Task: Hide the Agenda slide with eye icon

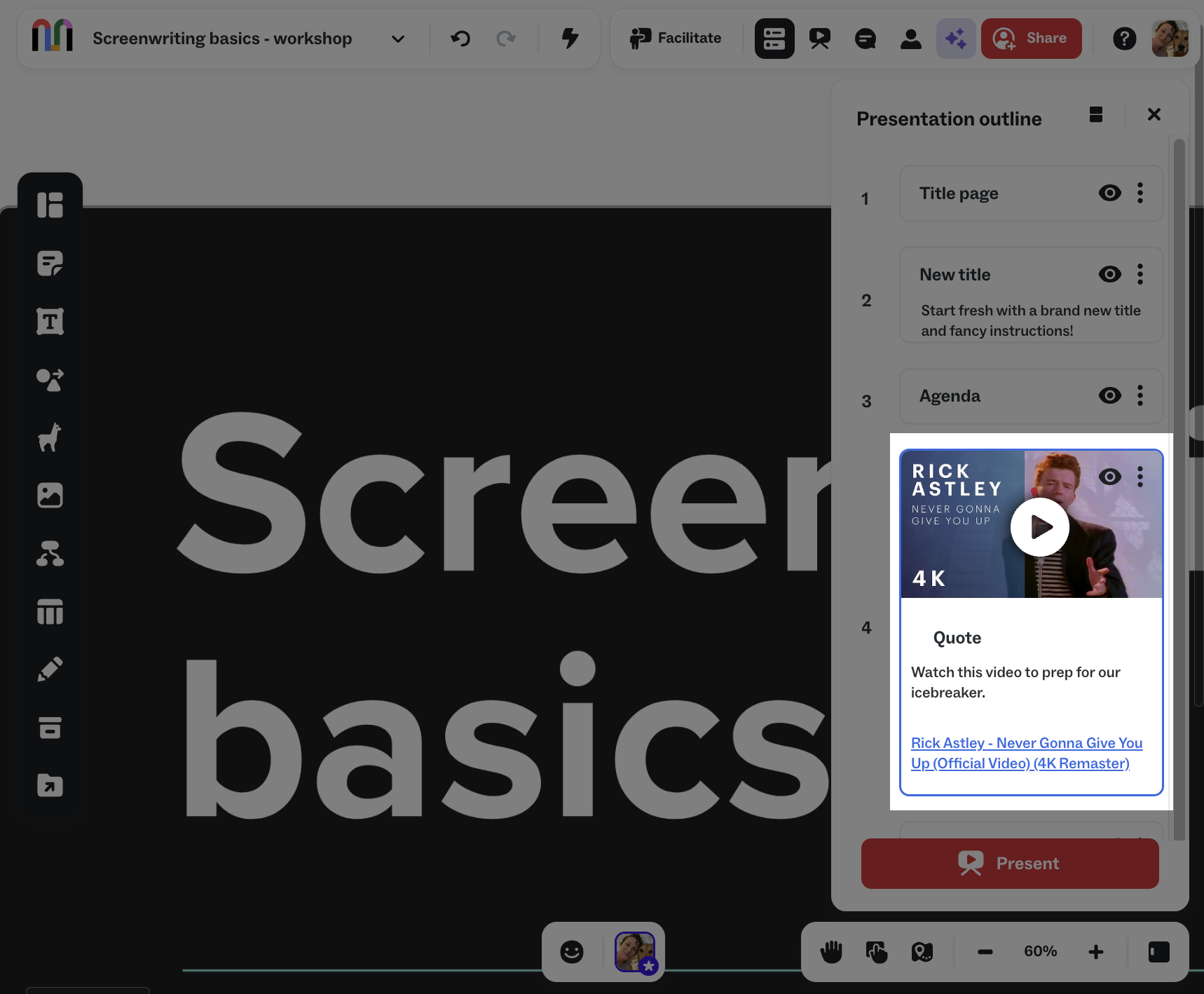Action: pos(1110,395)
